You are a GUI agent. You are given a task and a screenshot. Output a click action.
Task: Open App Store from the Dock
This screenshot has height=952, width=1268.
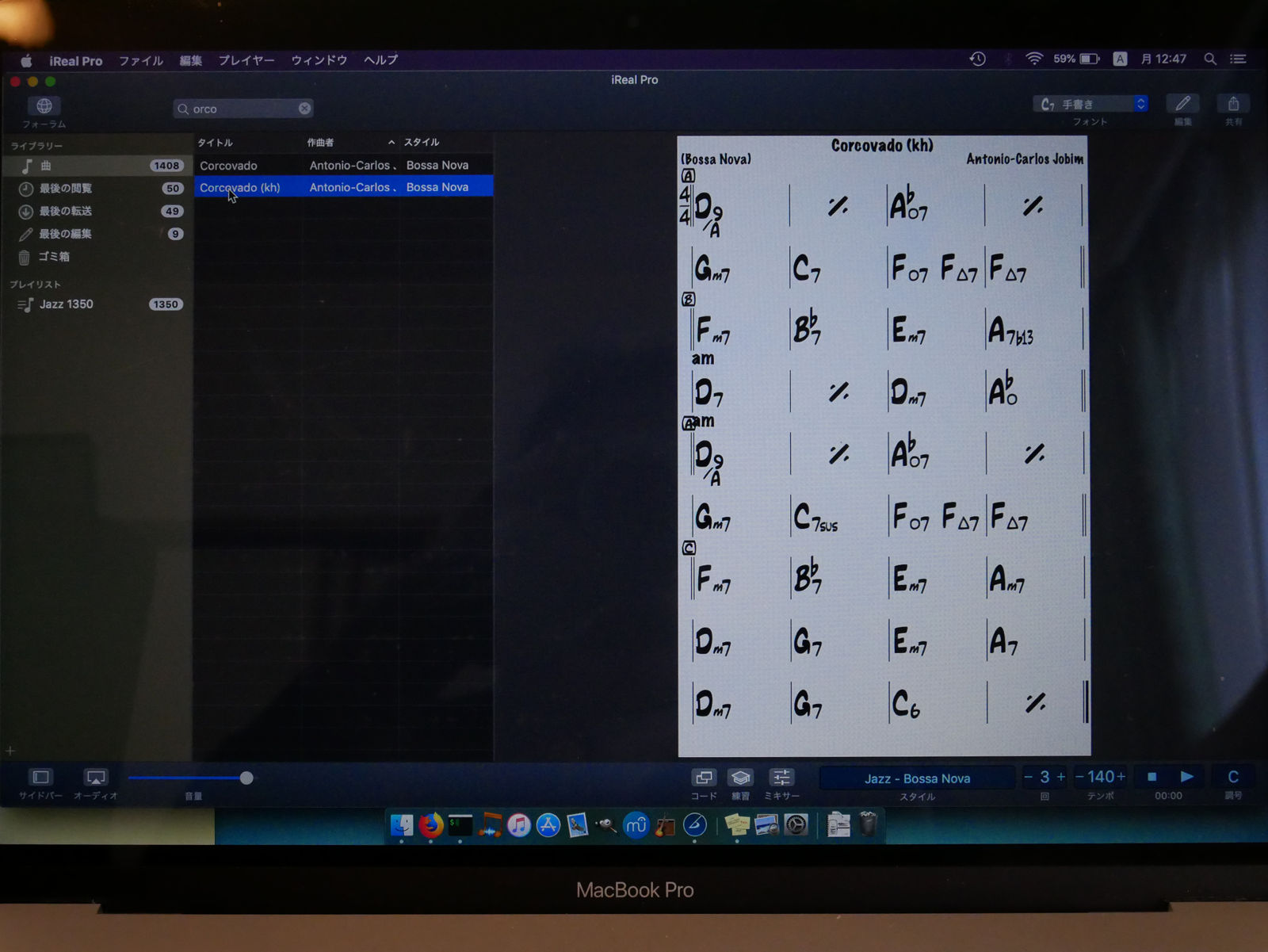[548, 825]
